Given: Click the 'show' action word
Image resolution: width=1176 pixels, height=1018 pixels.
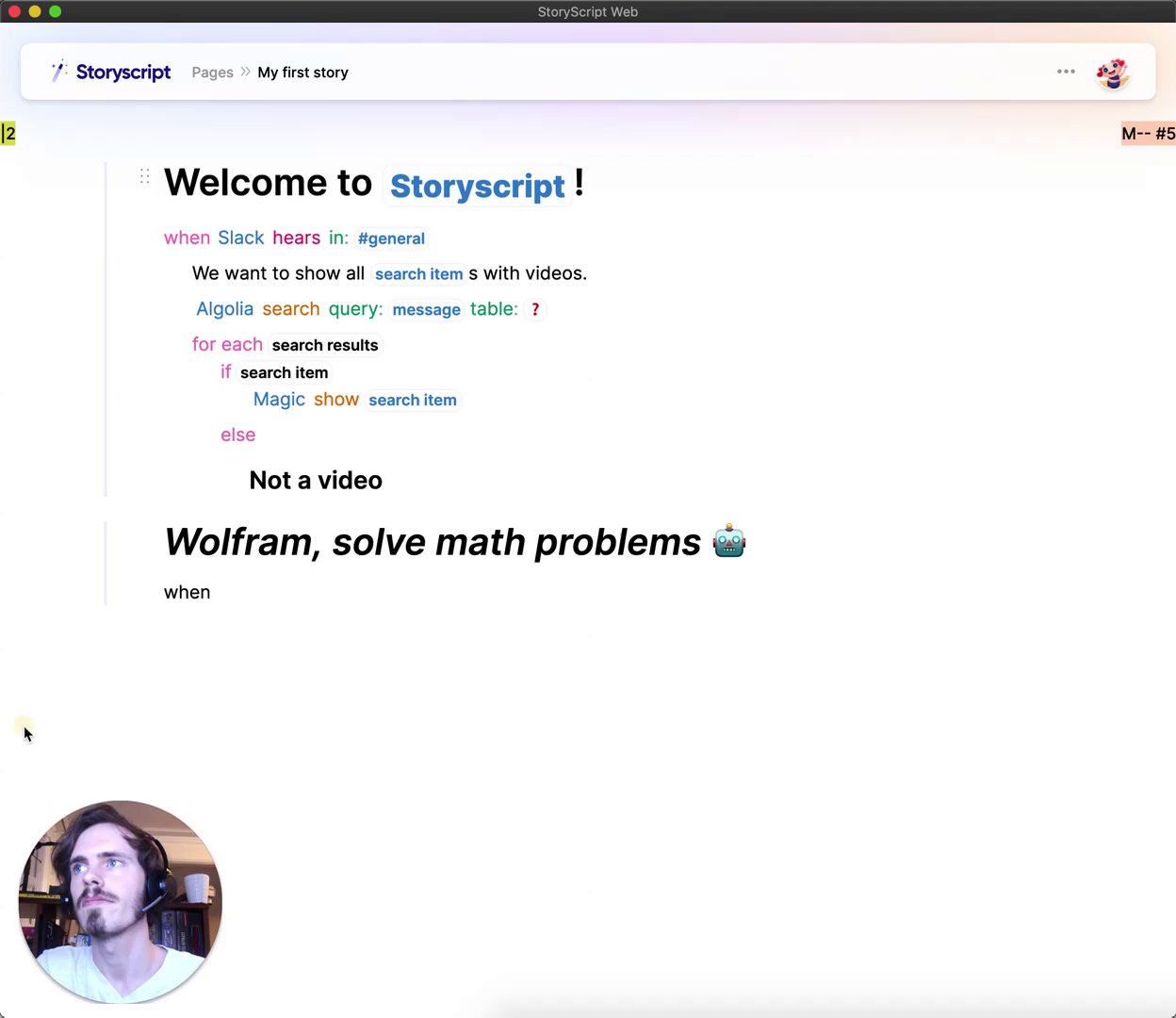Looking at the screenshot, I should click(336, 400).
